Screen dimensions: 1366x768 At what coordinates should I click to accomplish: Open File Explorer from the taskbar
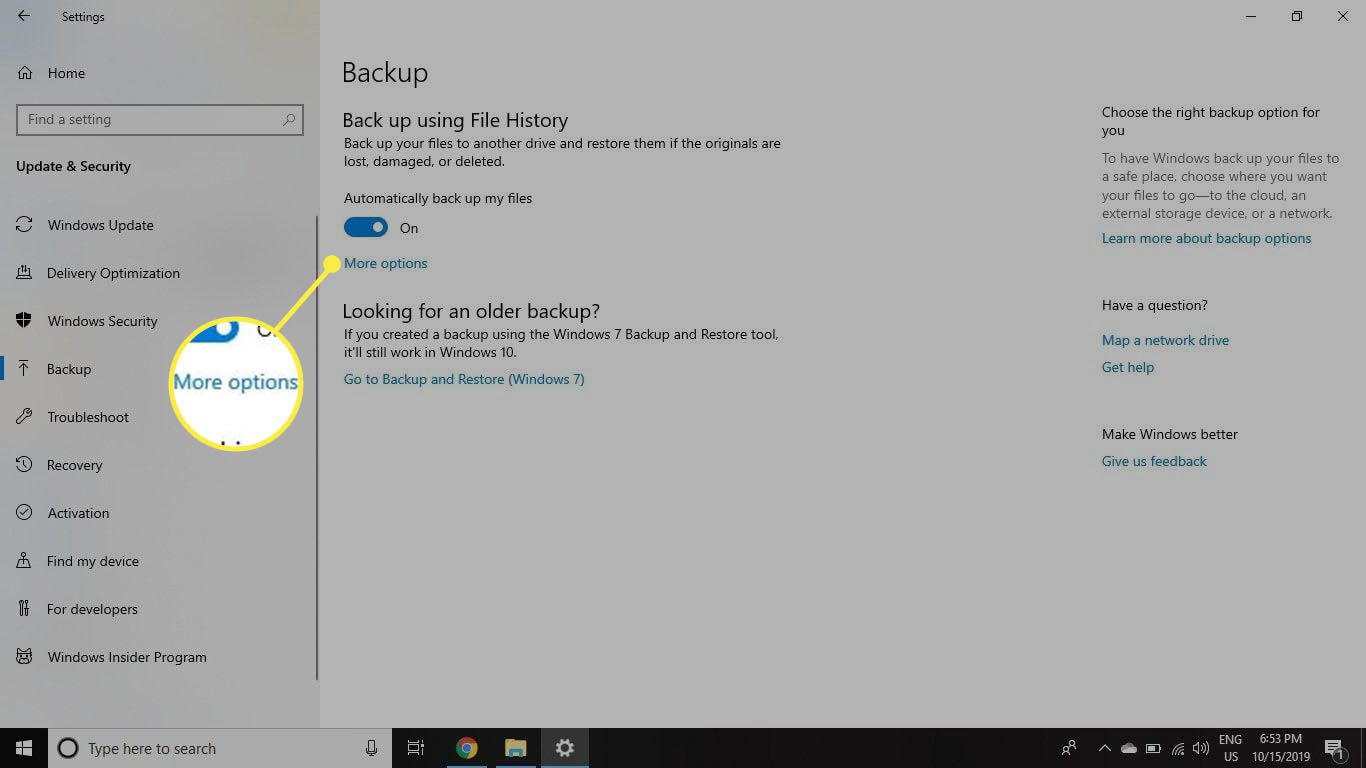(515, 748)
